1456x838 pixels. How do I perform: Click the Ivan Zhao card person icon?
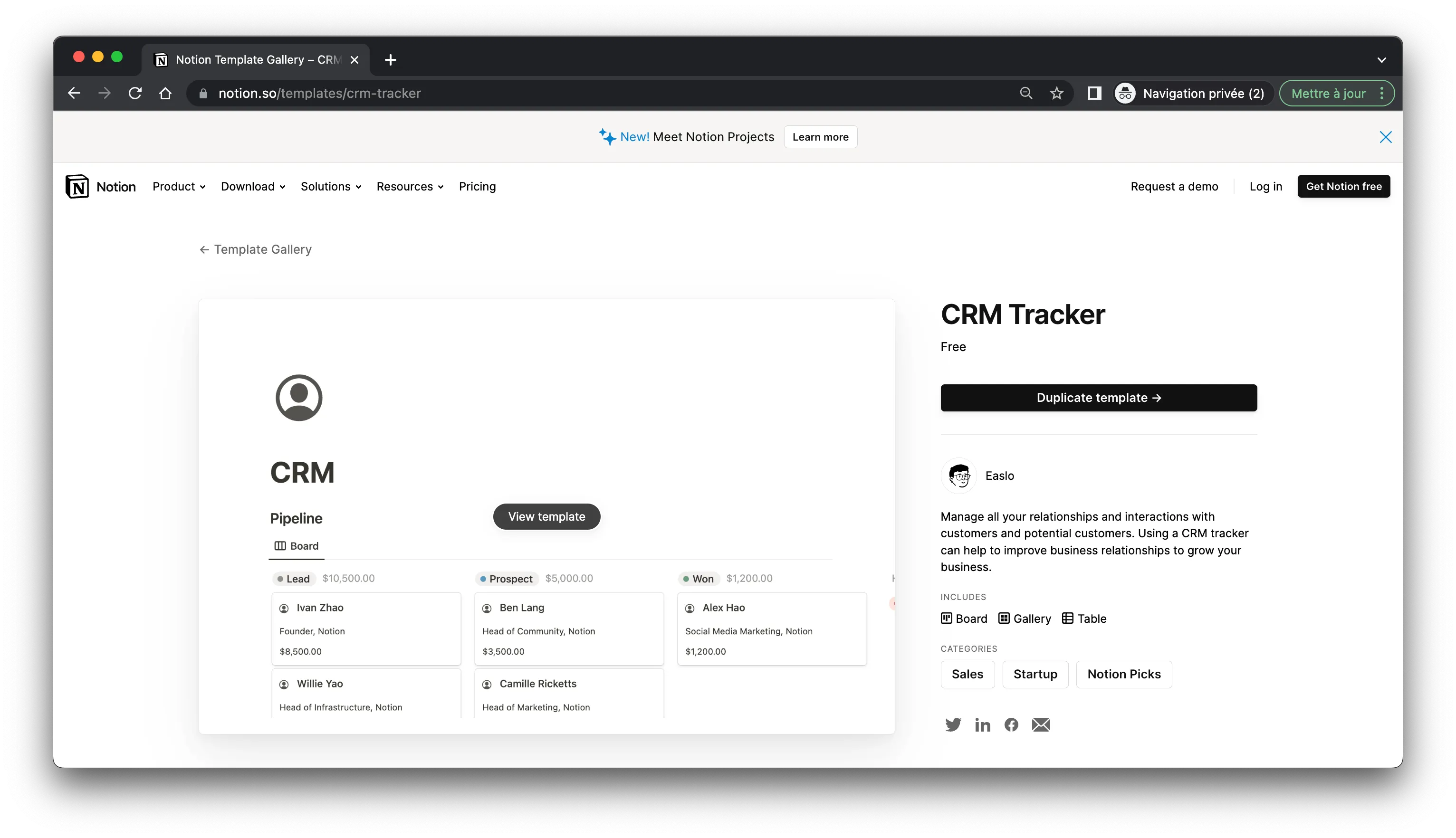click(284, 609)
